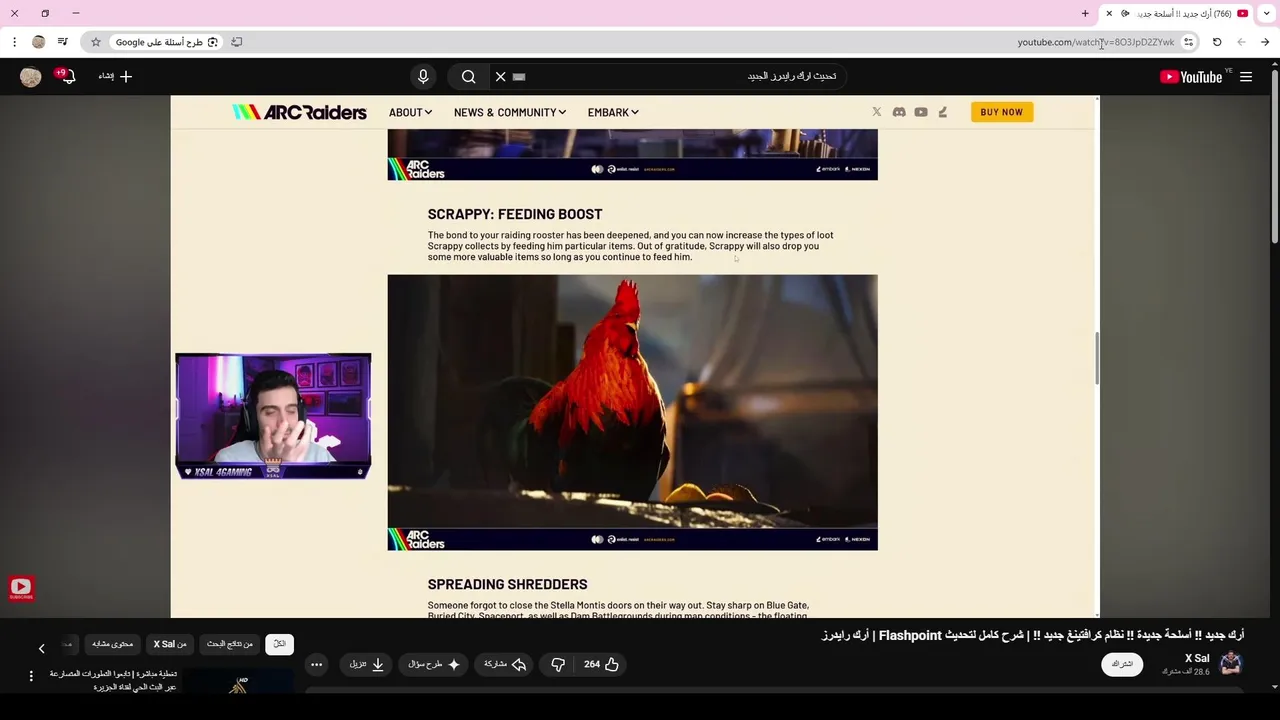Open Google Lens طرح أسئلة على Google chip

pos(166,42)
